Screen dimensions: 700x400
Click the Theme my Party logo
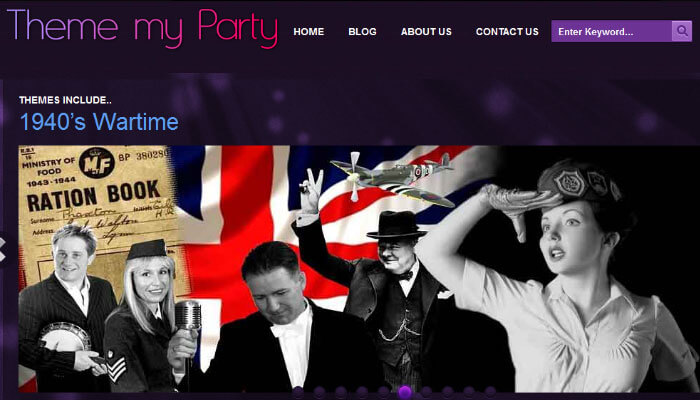pos(142,28)
